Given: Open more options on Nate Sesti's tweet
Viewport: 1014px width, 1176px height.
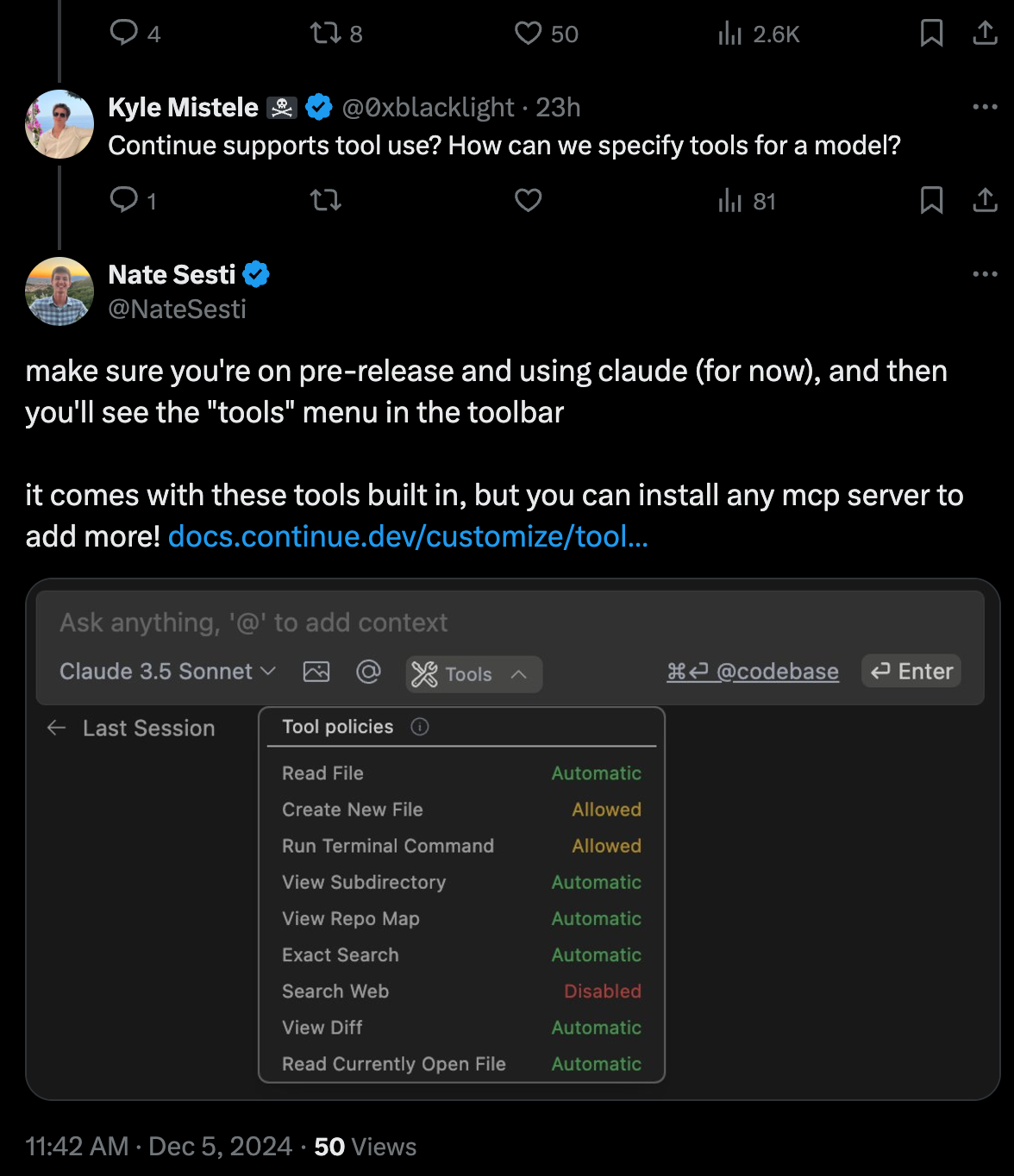Looking at the screenshot, I should pos(985,274).
